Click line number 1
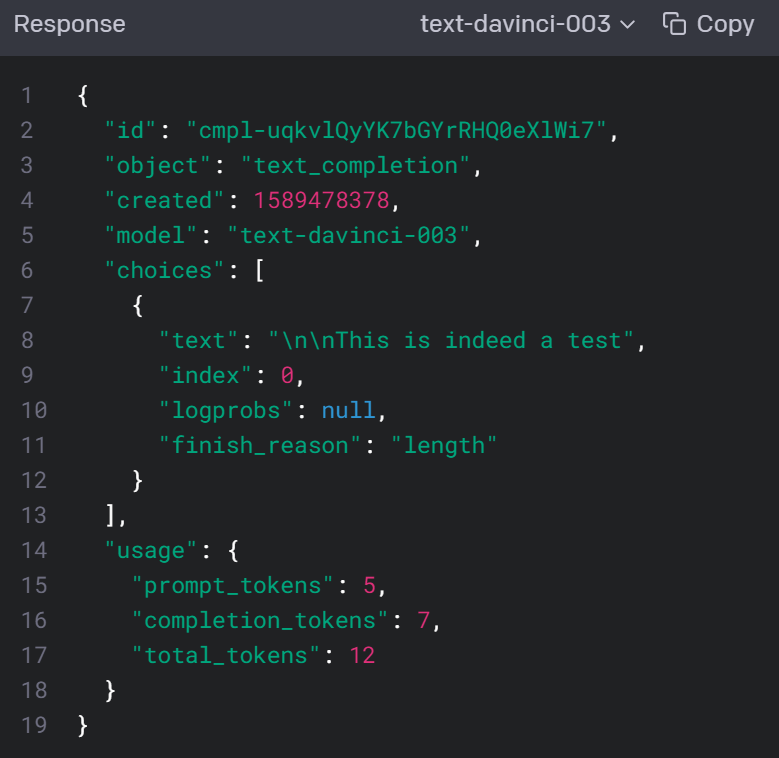 pyautogui.click(x=27, y=95)
